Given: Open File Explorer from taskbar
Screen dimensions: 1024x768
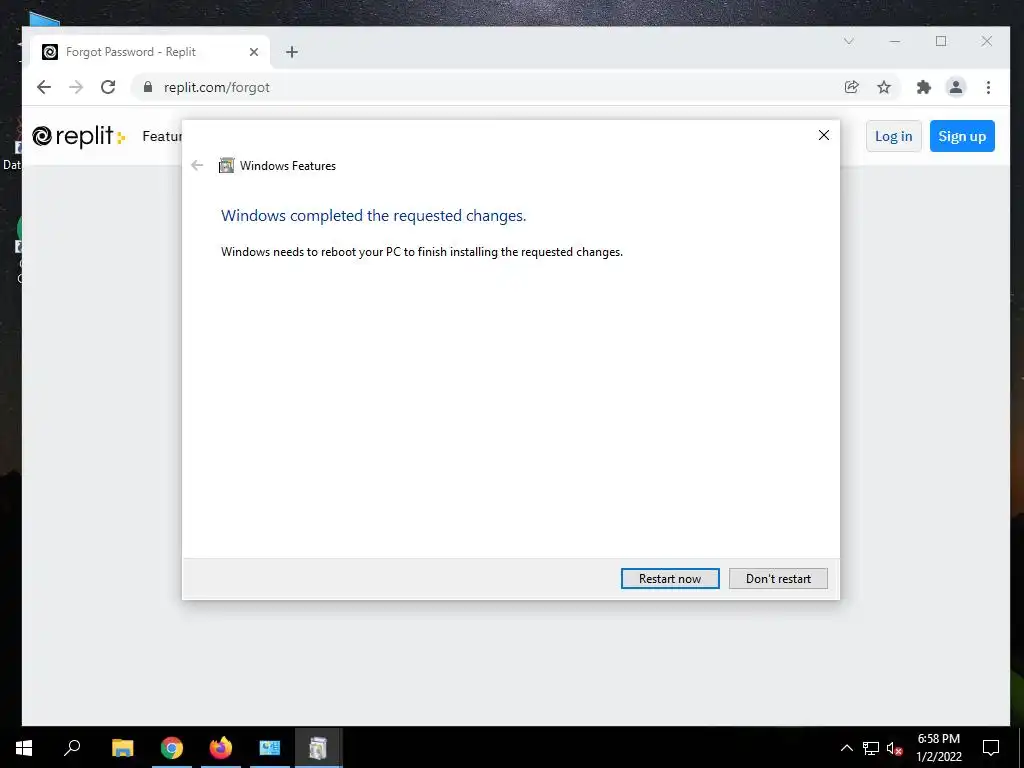Looking at the screenshot, I should click(122, 748).
